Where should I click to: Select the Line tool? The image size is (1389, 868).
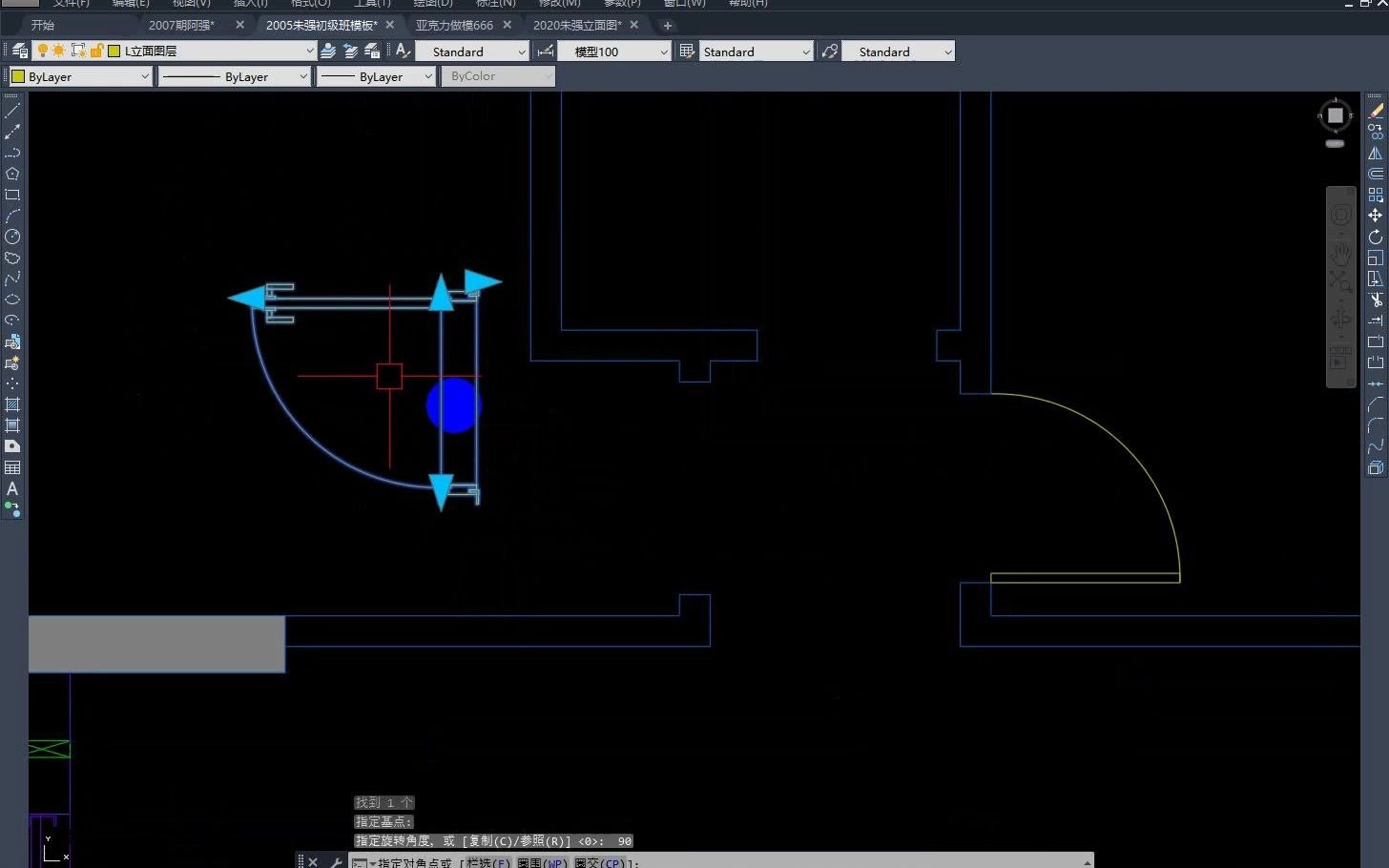pos(12,111)
